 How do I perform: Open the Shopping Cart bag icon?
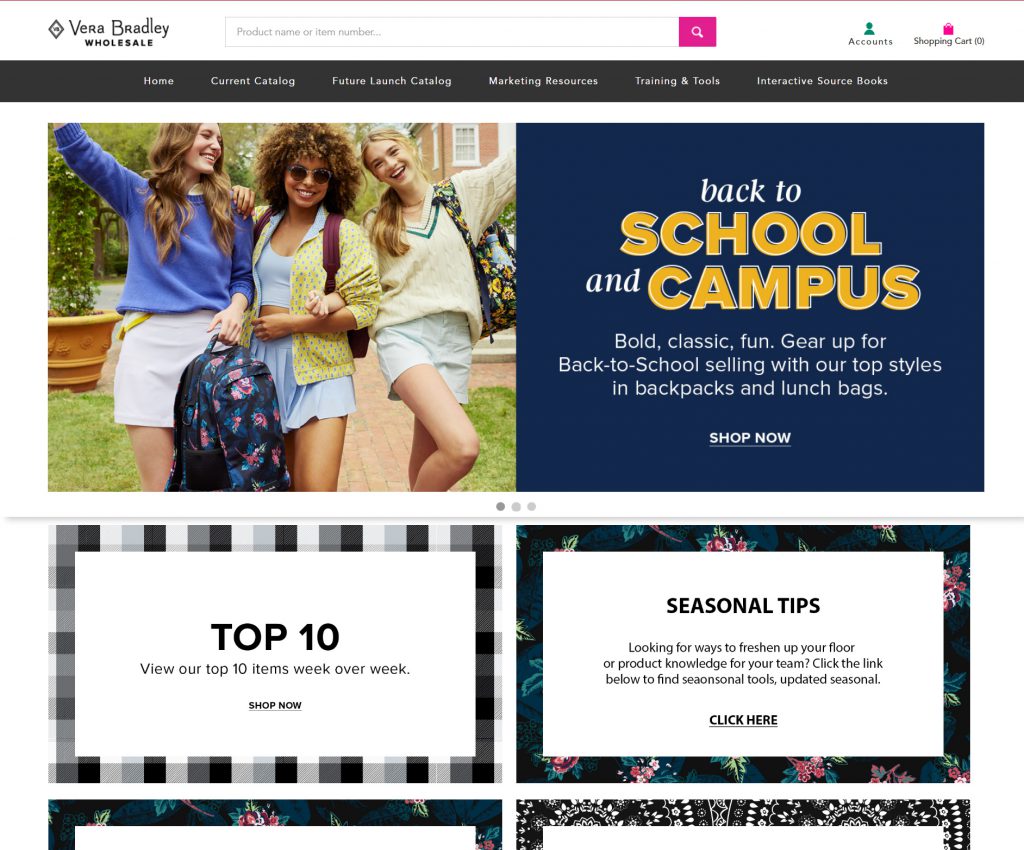coord(948,29)
